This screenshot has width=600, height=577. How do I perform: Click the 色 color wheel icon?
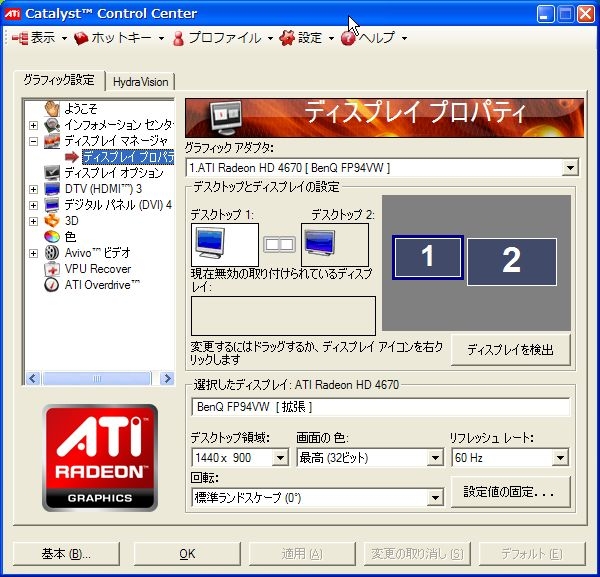(52, 237)
